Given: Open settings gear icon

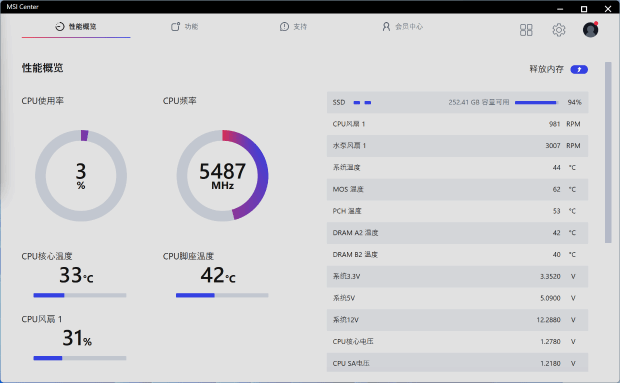Looking at the screenshot, I should pos(559,30).
